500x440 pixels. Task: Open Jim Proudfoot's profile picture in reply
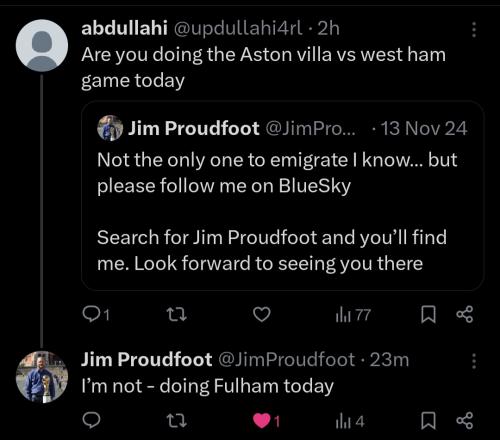pyautogui.click(x=42, y=377)
